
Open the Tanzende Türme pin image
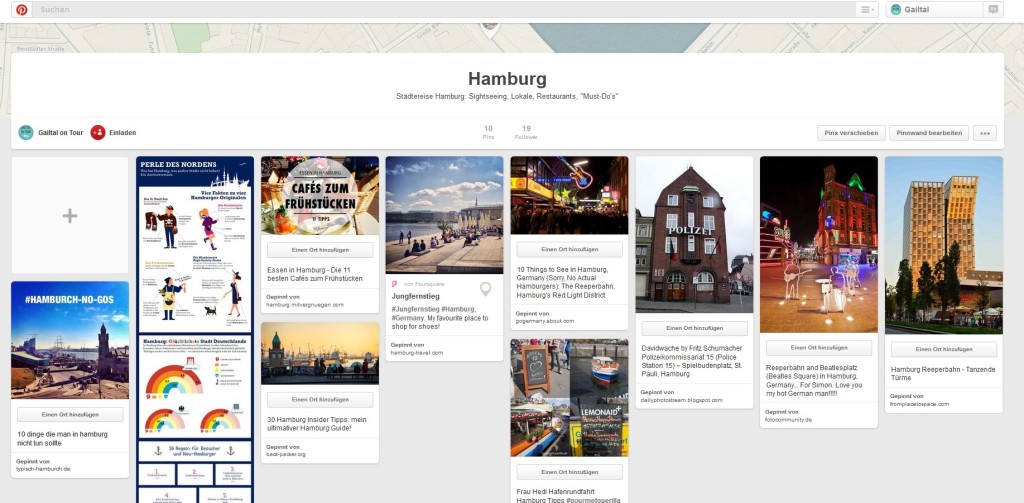[x=944, y=246]
